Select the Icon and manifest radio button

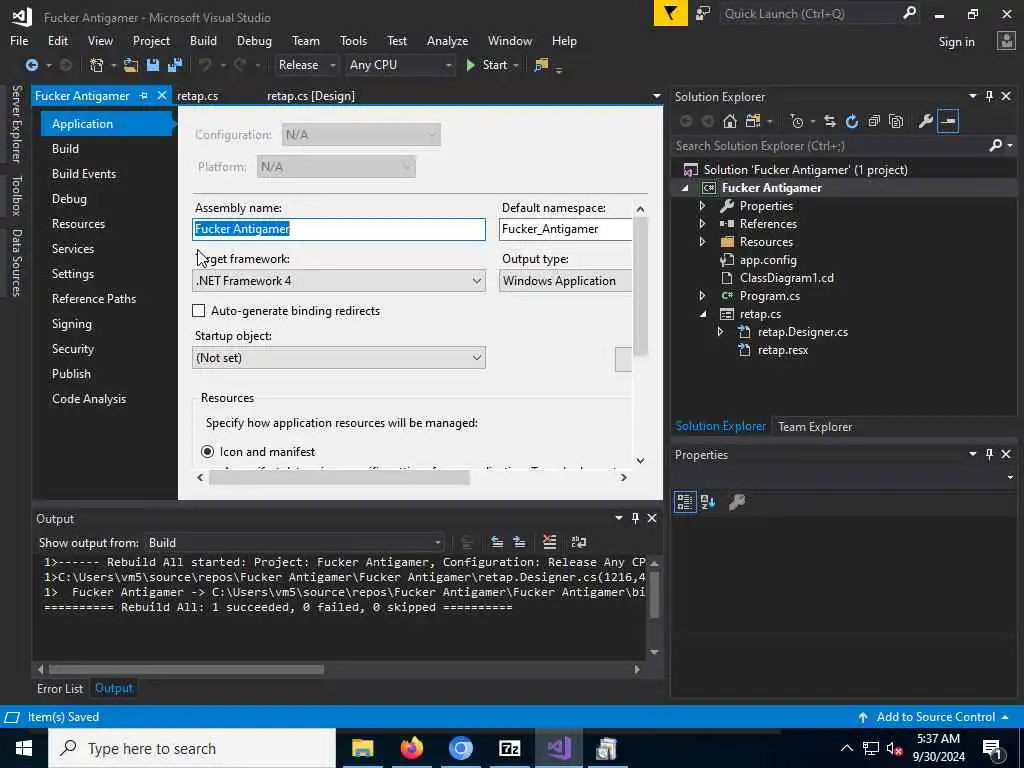click(x=207, y=451)
